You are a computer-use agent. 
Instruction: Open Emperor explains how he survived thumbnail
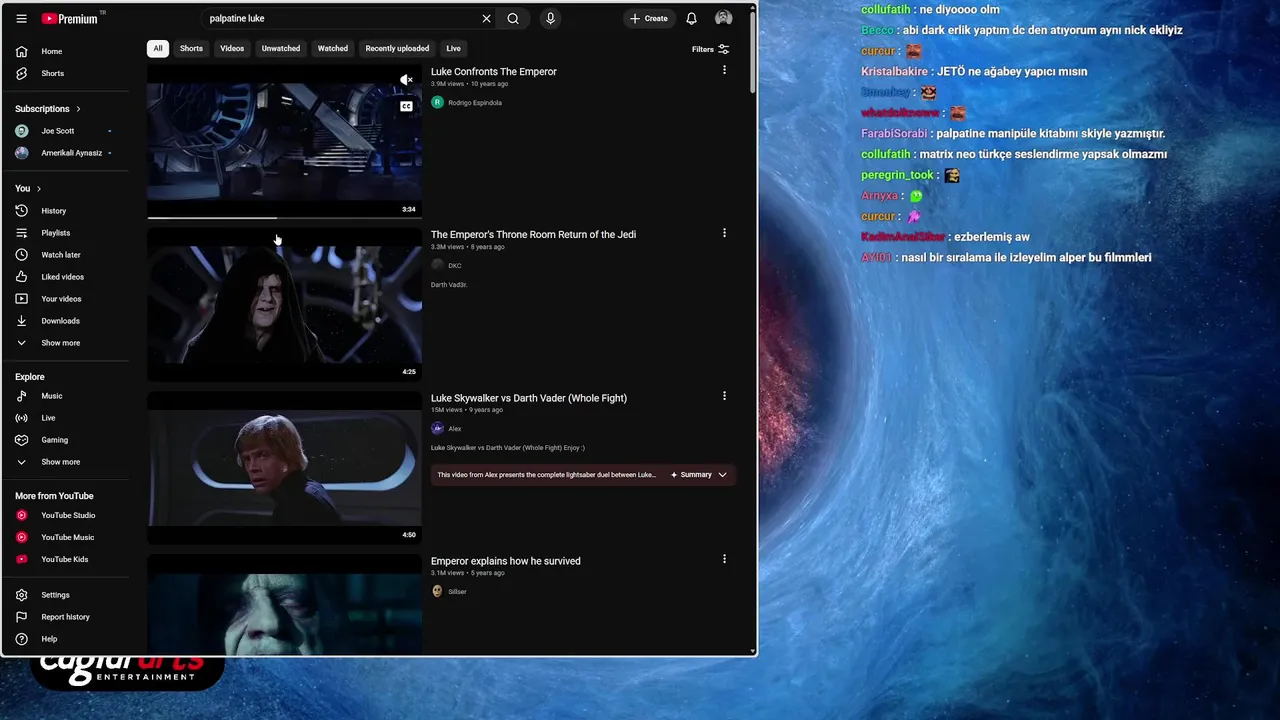pos(285,605)
